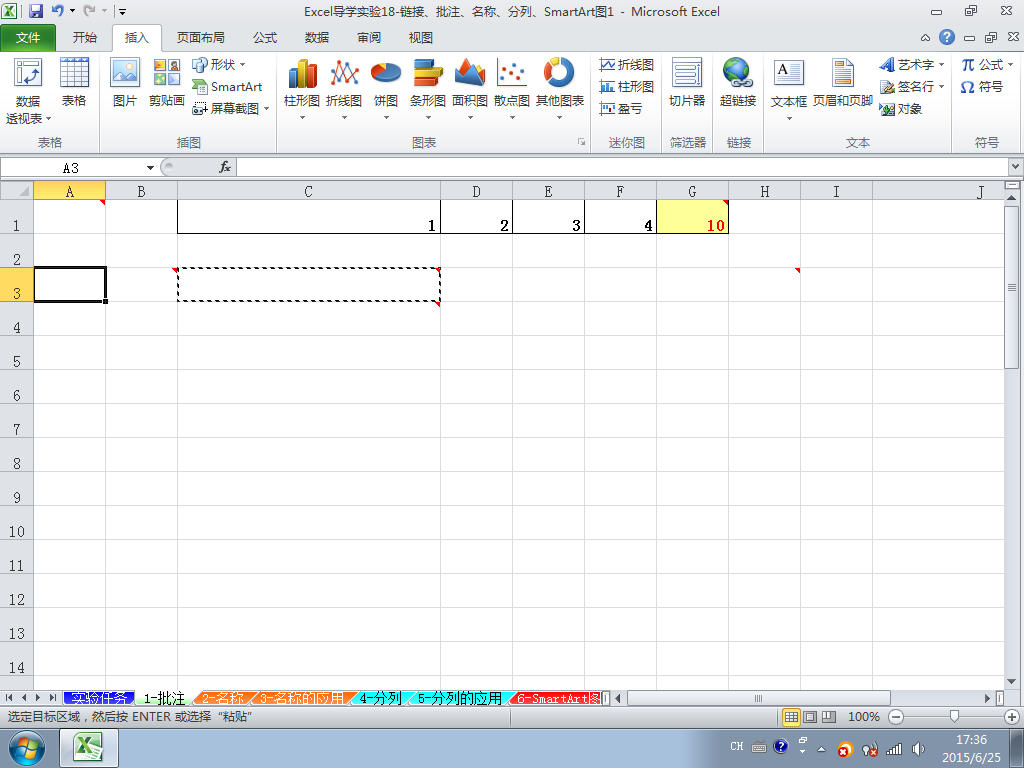This screenshot has height=768, width=1024.
Task: Click zoom in plus button
Action: click(x=1012, y=717)
